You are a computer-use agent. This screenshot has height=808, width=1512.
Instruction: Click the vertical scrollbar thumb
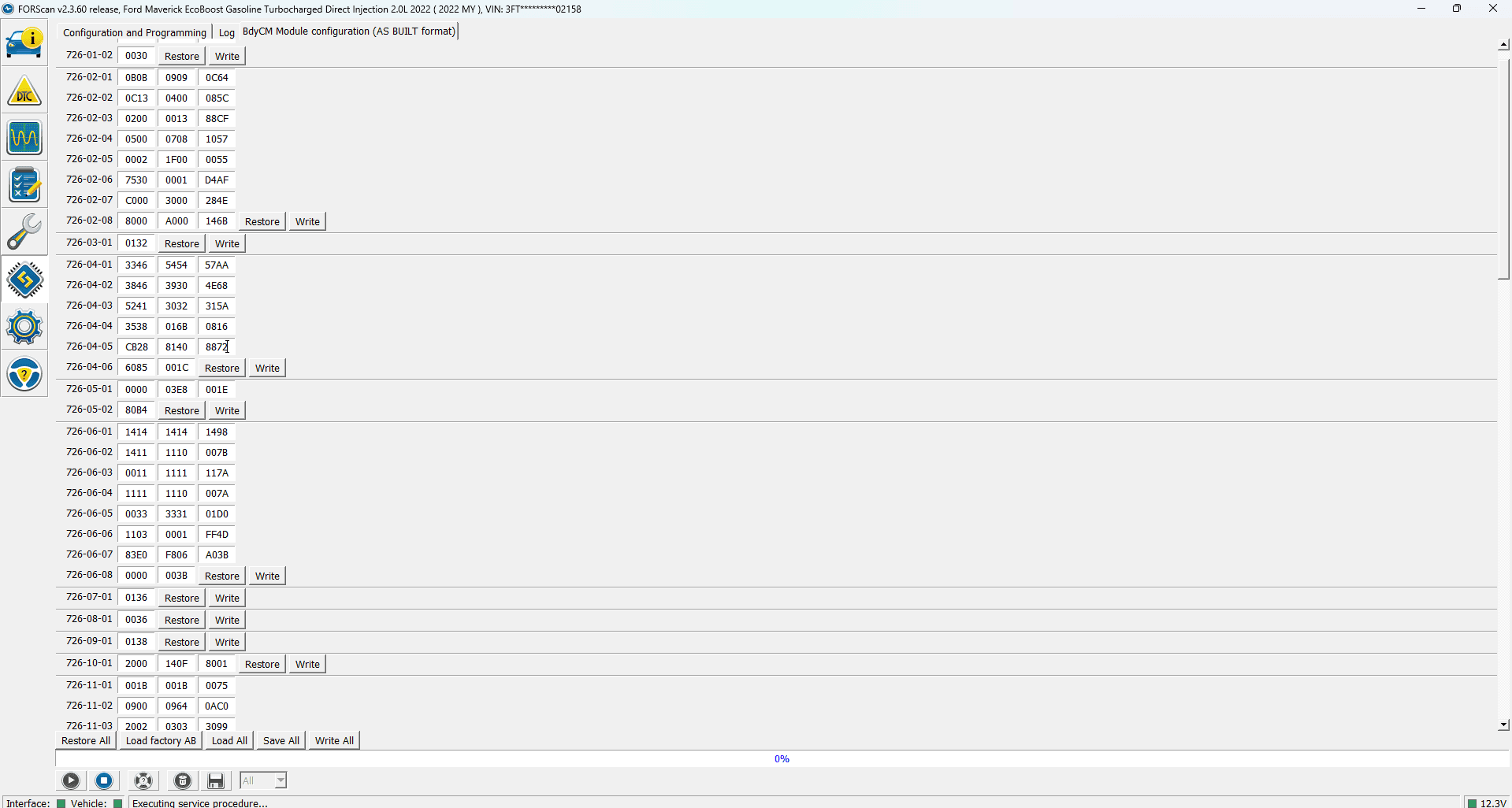click(1503, 169)
